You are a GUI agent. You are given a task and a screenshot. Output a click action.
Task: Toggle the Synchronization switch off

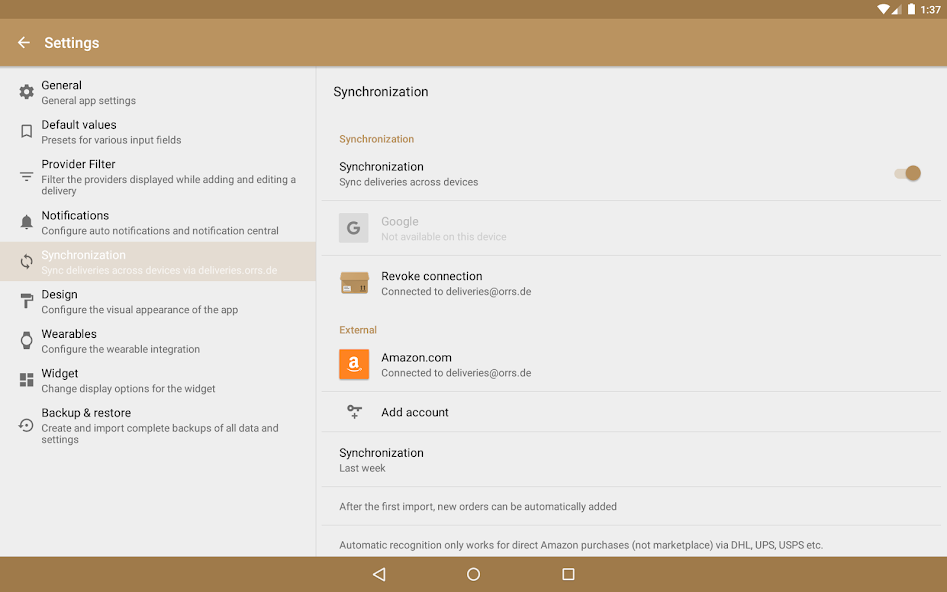(x=907, y=174)
